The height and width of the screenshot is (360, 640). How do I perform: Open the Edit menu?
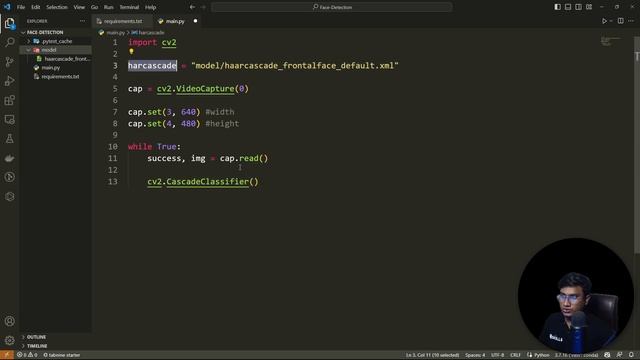click(x=36, y=7)
